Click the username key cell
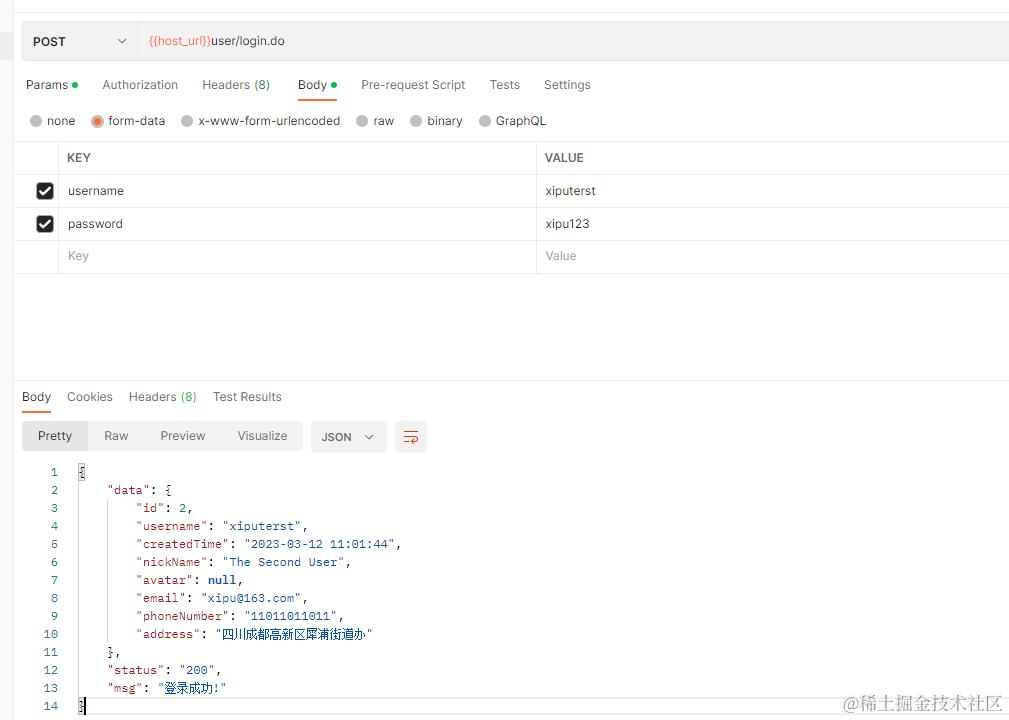Image resolution: width=1009 pixels, height=720 pixels. tap(297, 191)
